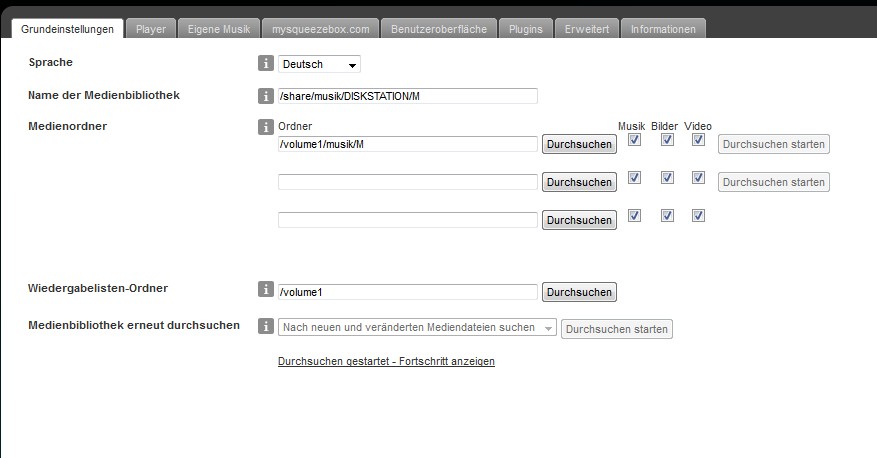Toggle Musik checkbox for /volume1/musik/M folder
Image resolution: width=877 pixels, height=458 pixels.
pyautogui.click(x=634, y=140)
